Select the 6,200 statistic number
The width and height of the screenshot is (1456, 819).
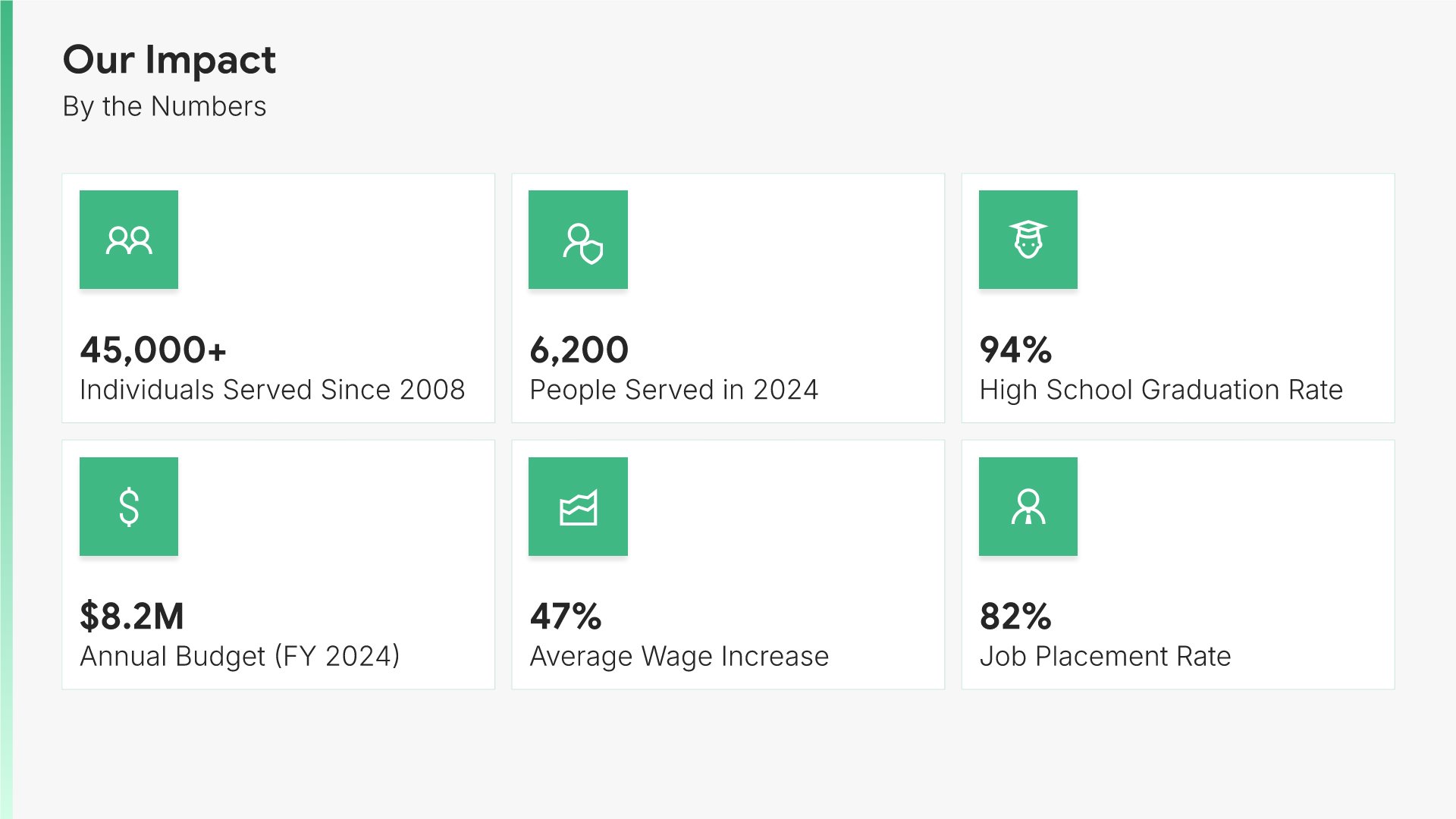point(579,350)
